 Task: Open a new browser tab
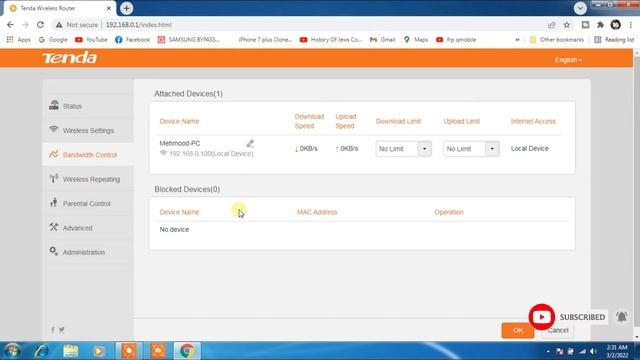click(127, 8)
